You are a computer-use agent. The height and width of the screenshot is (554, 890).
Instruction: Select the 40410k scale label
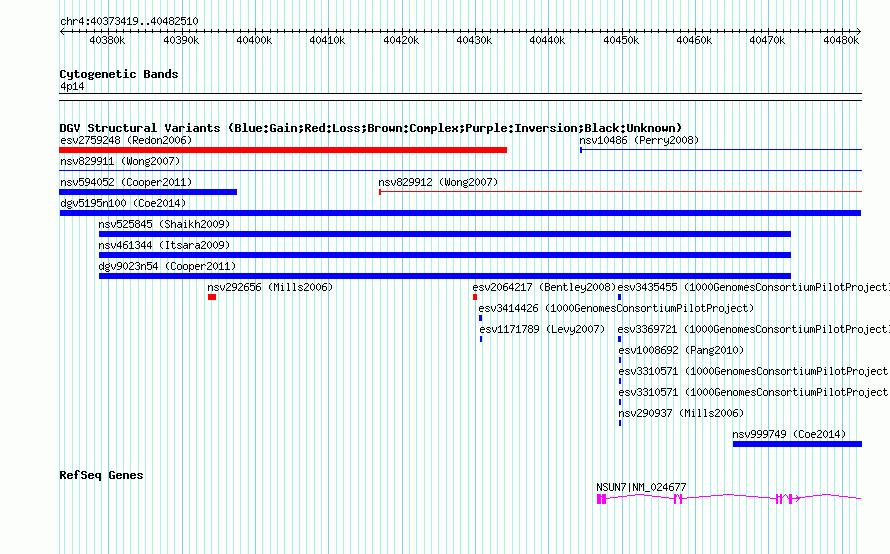click(x=328, y=40)
